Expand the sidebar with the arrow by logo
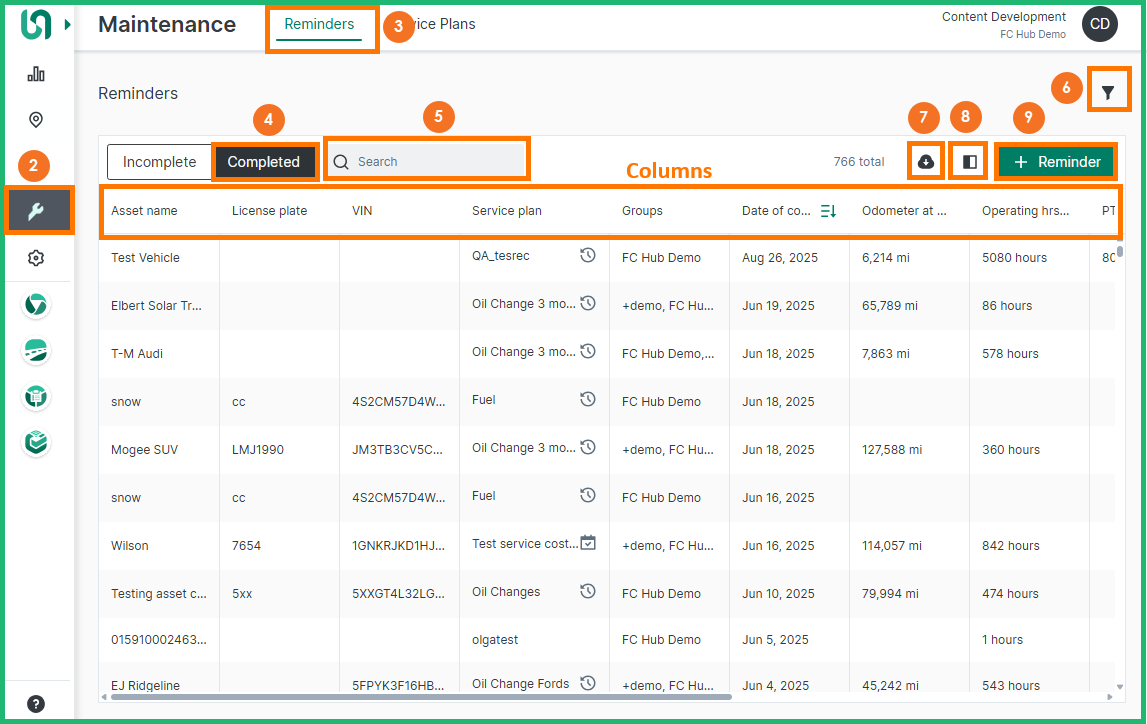Image resolution: width=1147 pixels, height=724 pixels. point(68,25)
